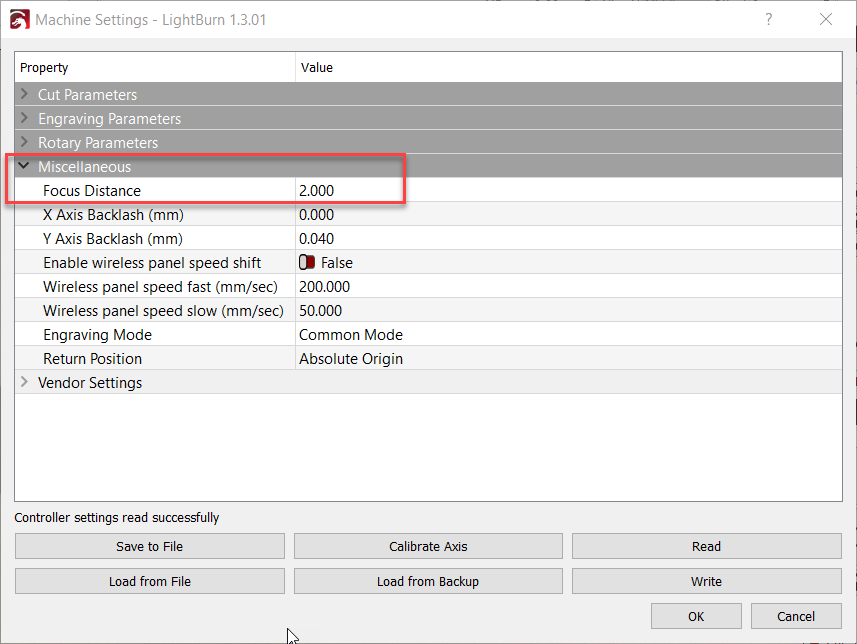
Task: Select the X Axis Backlash (mm) label
Action: pyautogui.click(x=113, y=215)
